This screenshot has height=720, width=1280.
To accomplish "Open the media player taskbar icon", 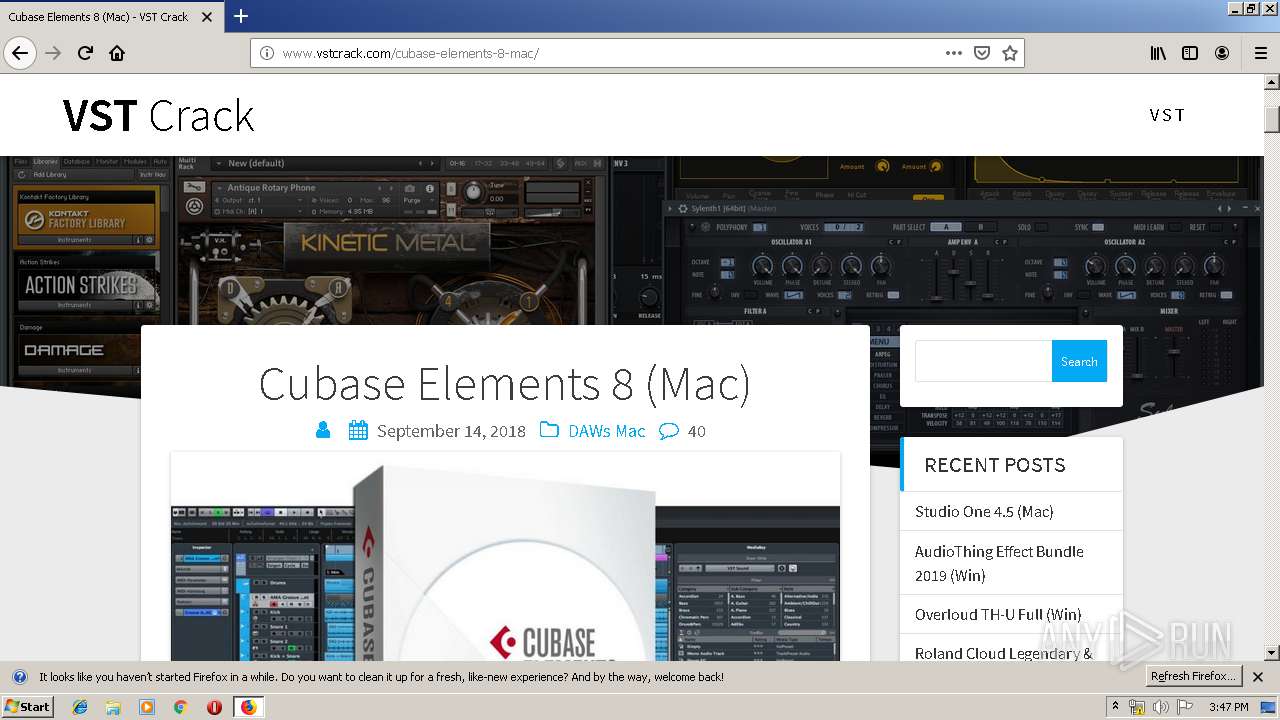I will point(147,706).
